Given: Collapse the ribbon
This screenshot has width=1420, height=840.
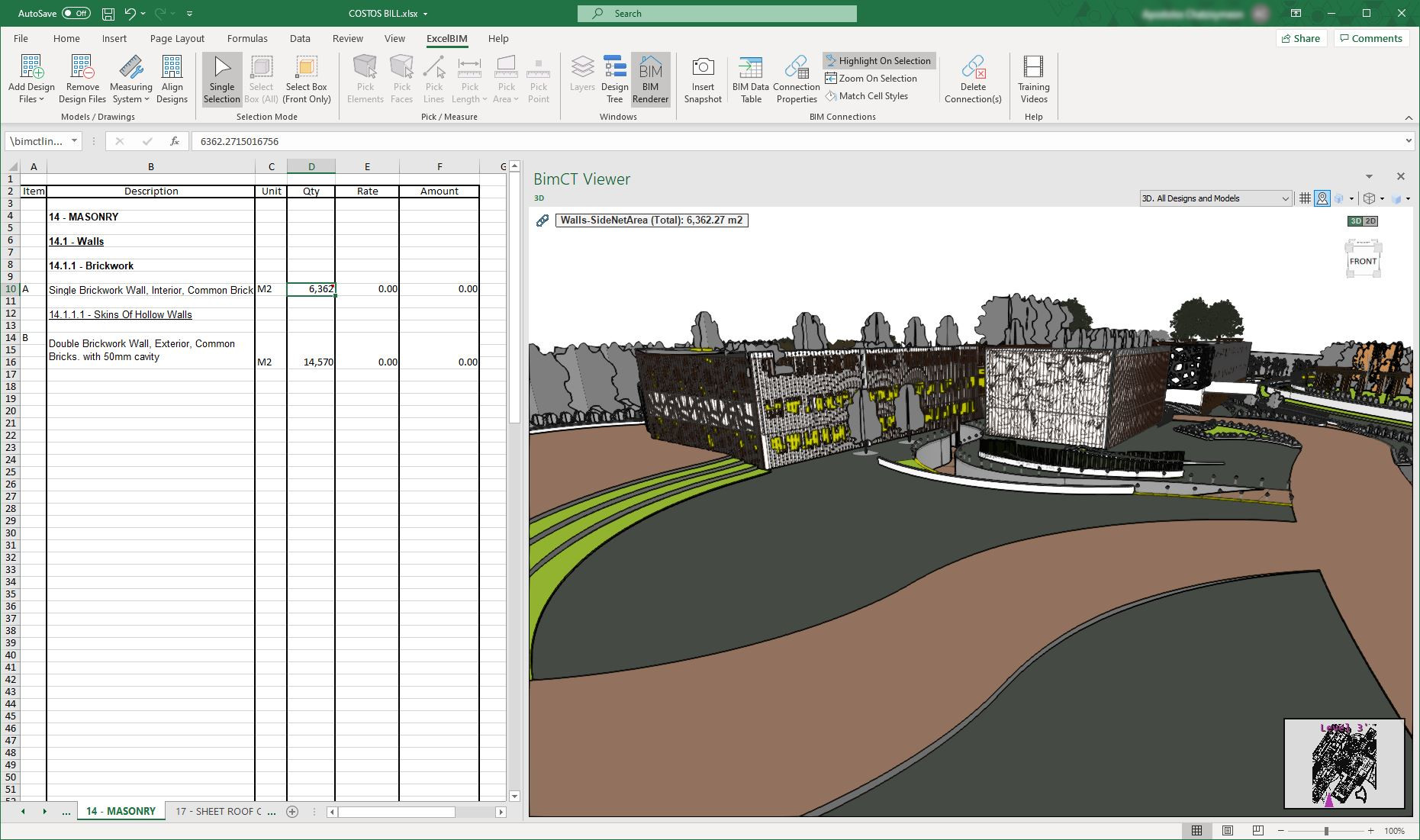Looking at the screenshot, I should coord(1409,117).
